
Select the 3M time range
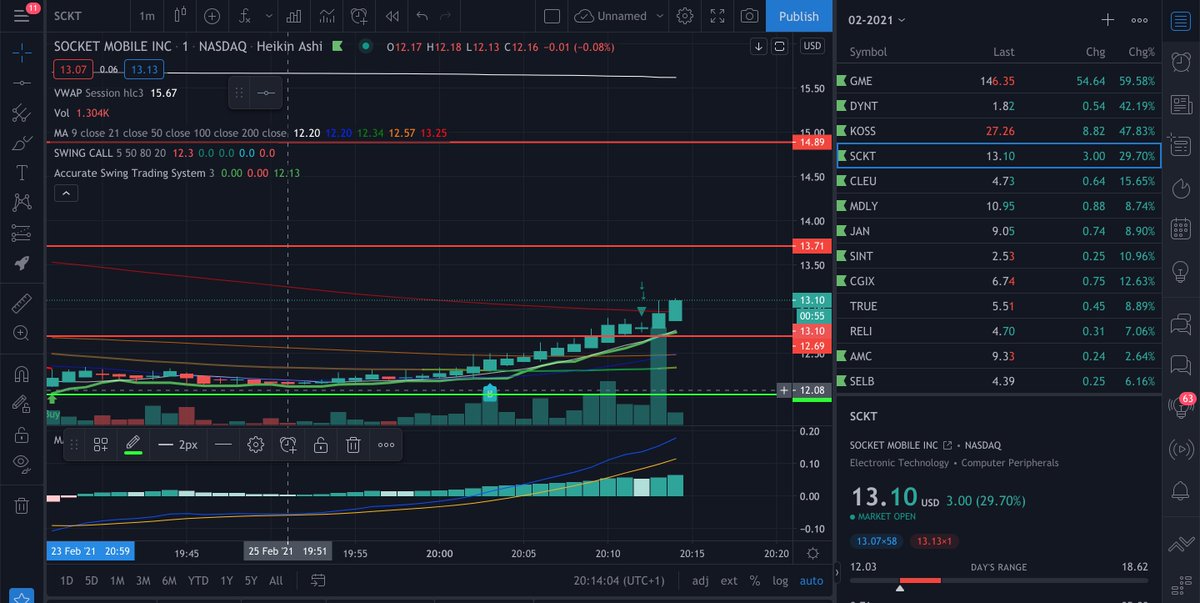click(x=143, y=581)
